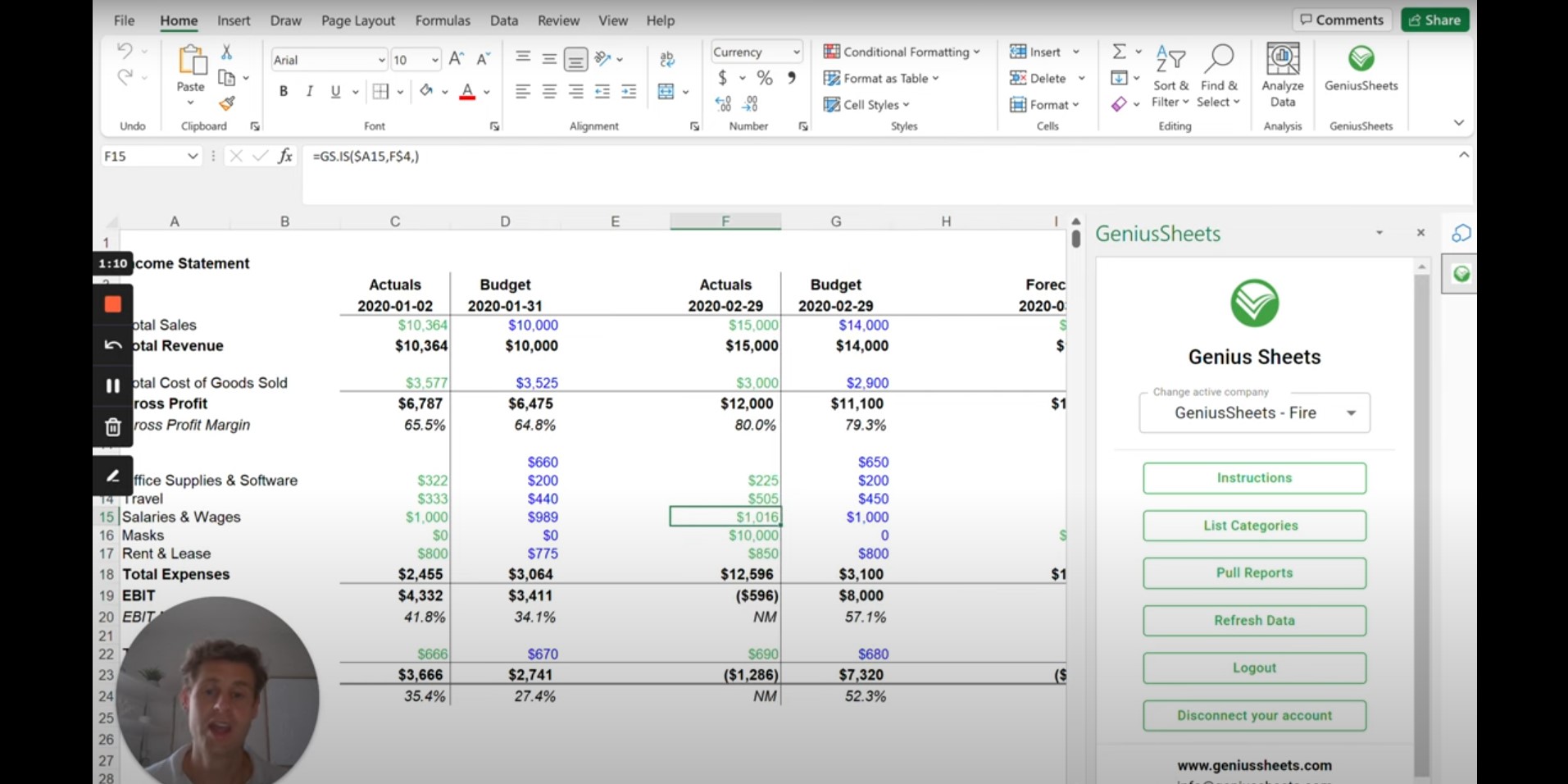Decrease the cell indent
This screenshot has height=784, width=1568.
coord(602,91)
